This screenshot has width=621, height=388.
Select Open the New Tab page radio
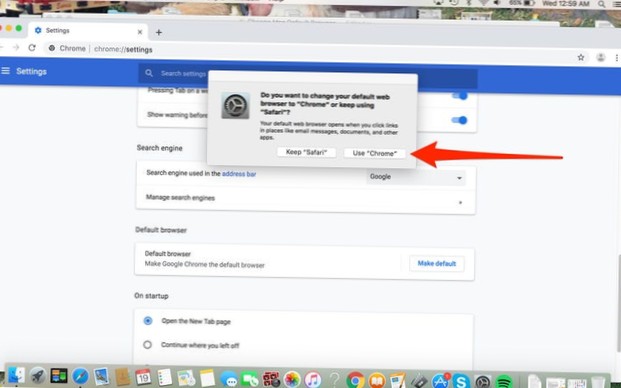click(x=148, y=321)
